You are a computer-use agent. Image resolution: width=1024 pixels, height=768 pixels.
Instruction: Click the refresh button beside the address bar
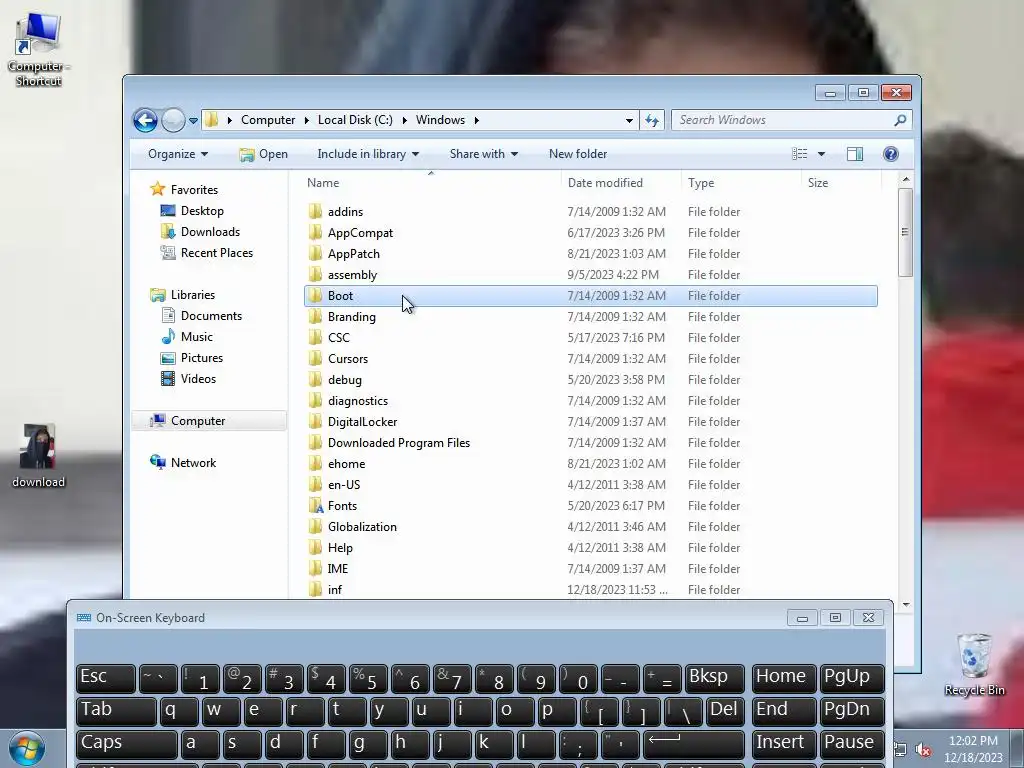pos(652,120)
